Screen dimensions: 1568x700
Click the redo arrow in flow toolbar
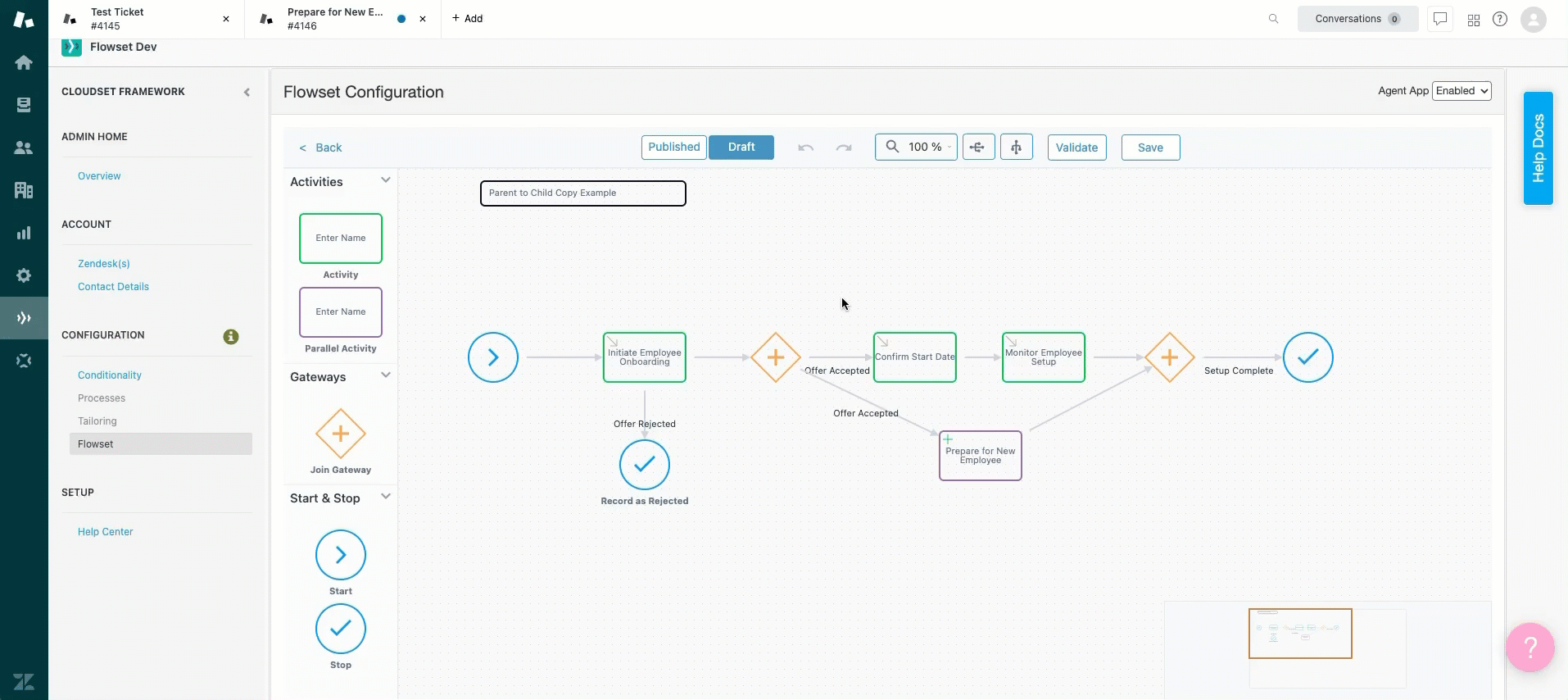(x=844, y=148)
